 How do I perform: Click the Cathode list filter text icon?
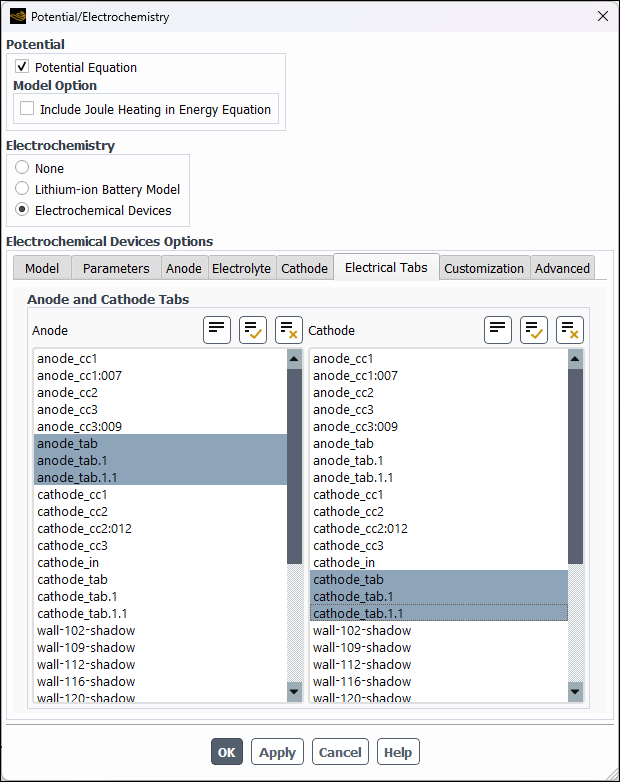[498, 330]
